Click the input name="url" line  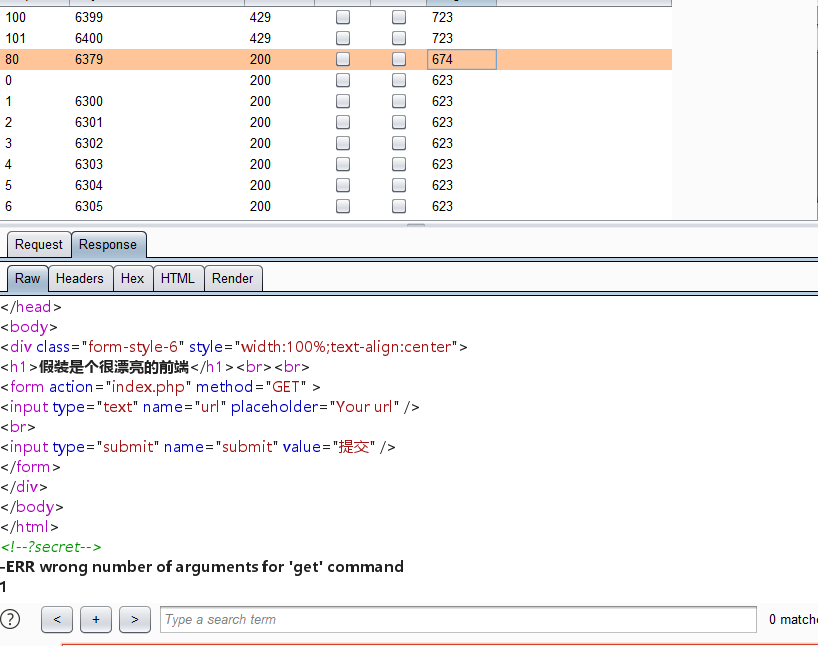click(x=210, y=407)
